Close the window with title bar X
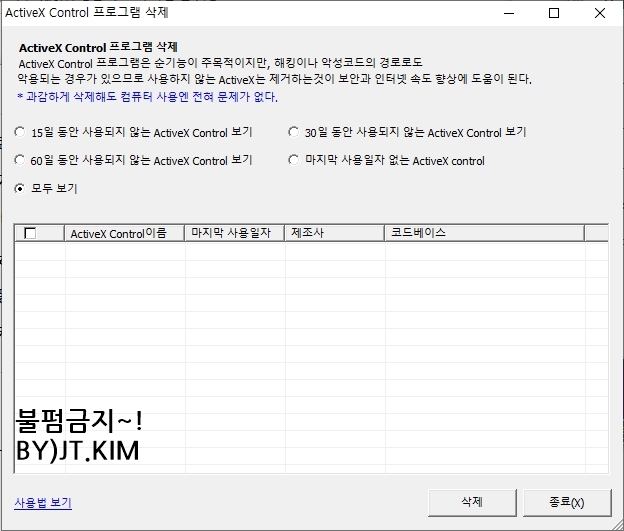Screen dimensions: 624x531 (600, 14)
